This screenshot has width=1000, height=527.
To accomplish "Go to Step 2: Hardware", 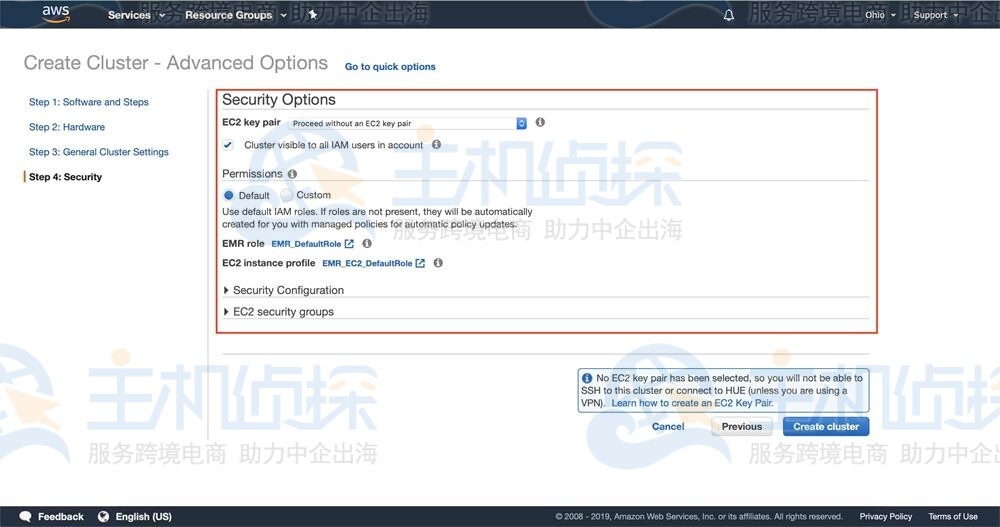I will pos(67,127).
